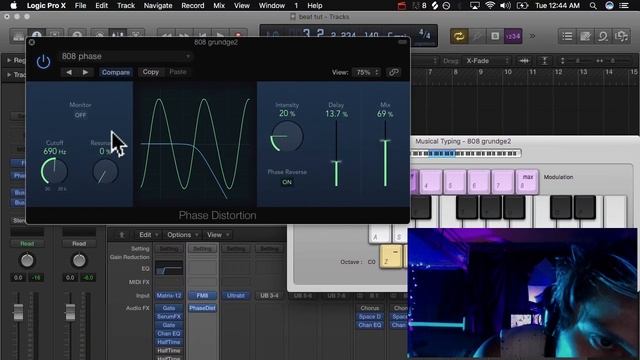Screen dimensions: 640x360
Task: Open the Track menu
Action: pyautogui.click(x=126, y=5)
